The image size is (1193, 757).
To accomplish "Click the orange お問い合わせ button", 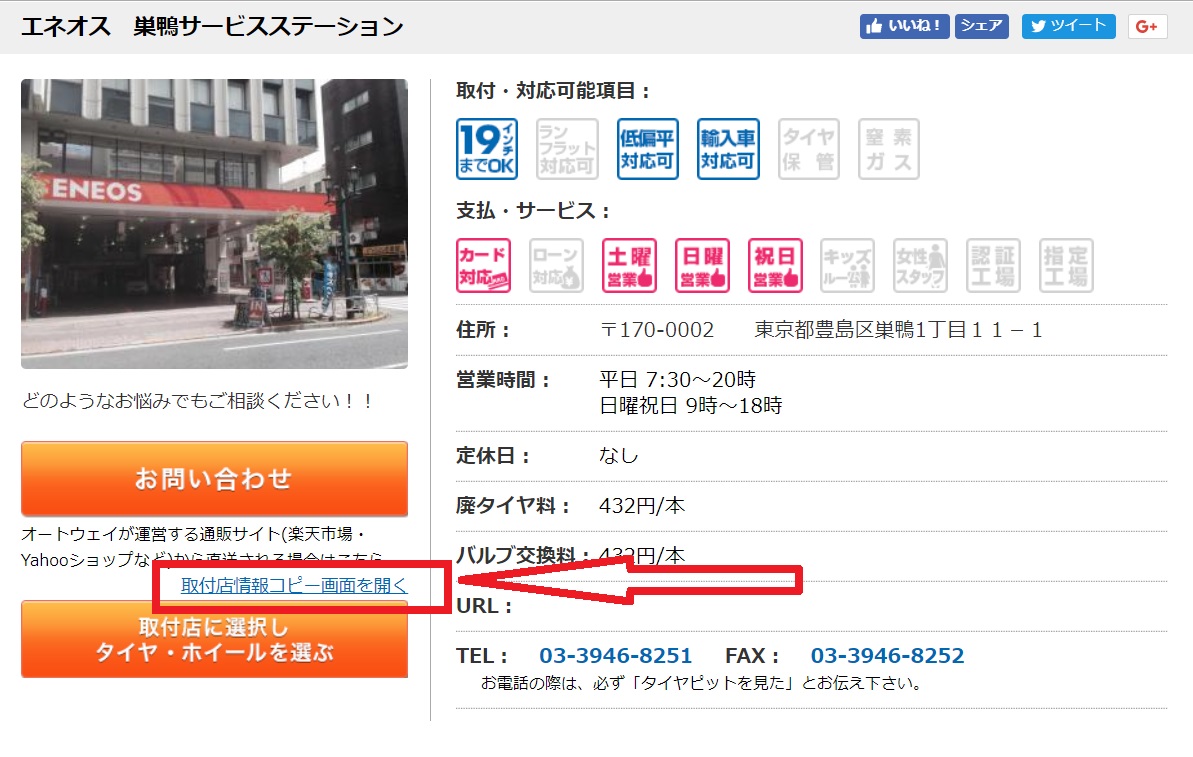I will click(x=215, y=479).
